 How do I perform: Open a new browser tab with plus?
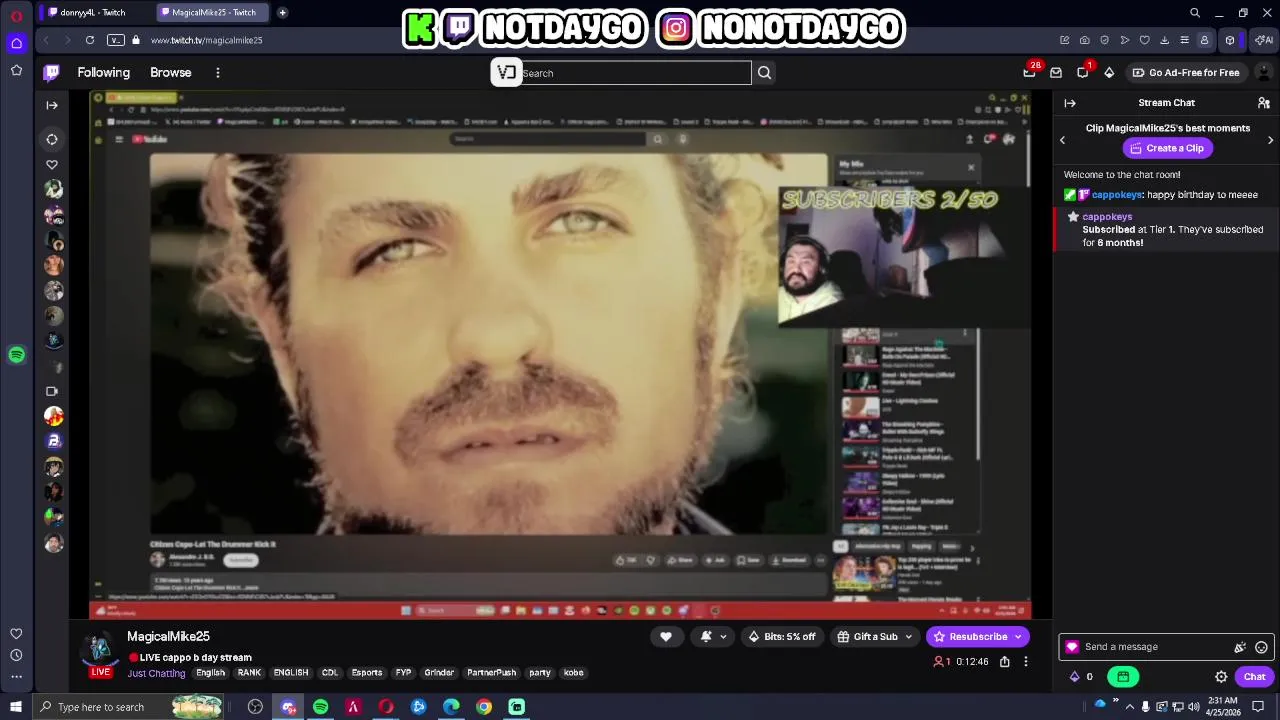click(x=282, y=13)
